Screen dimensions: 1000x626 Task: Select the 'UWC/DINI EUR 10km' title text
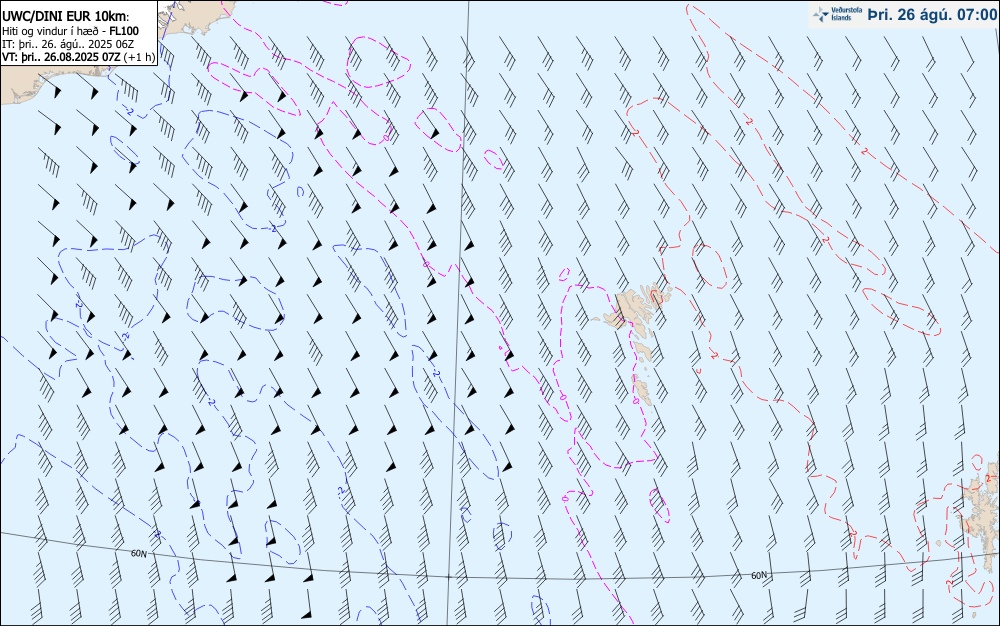[x=65, y=17]
